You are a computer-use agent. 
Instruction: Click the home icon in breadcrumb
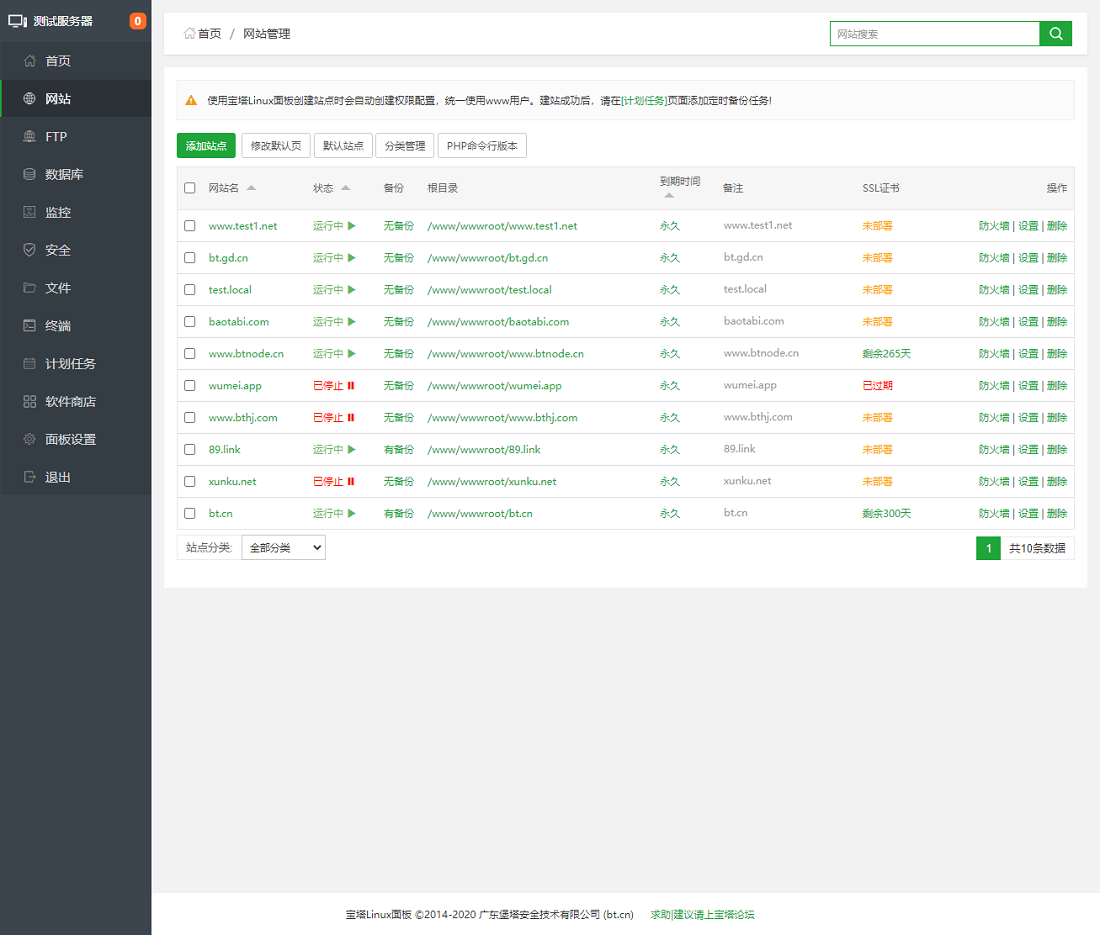189,34
